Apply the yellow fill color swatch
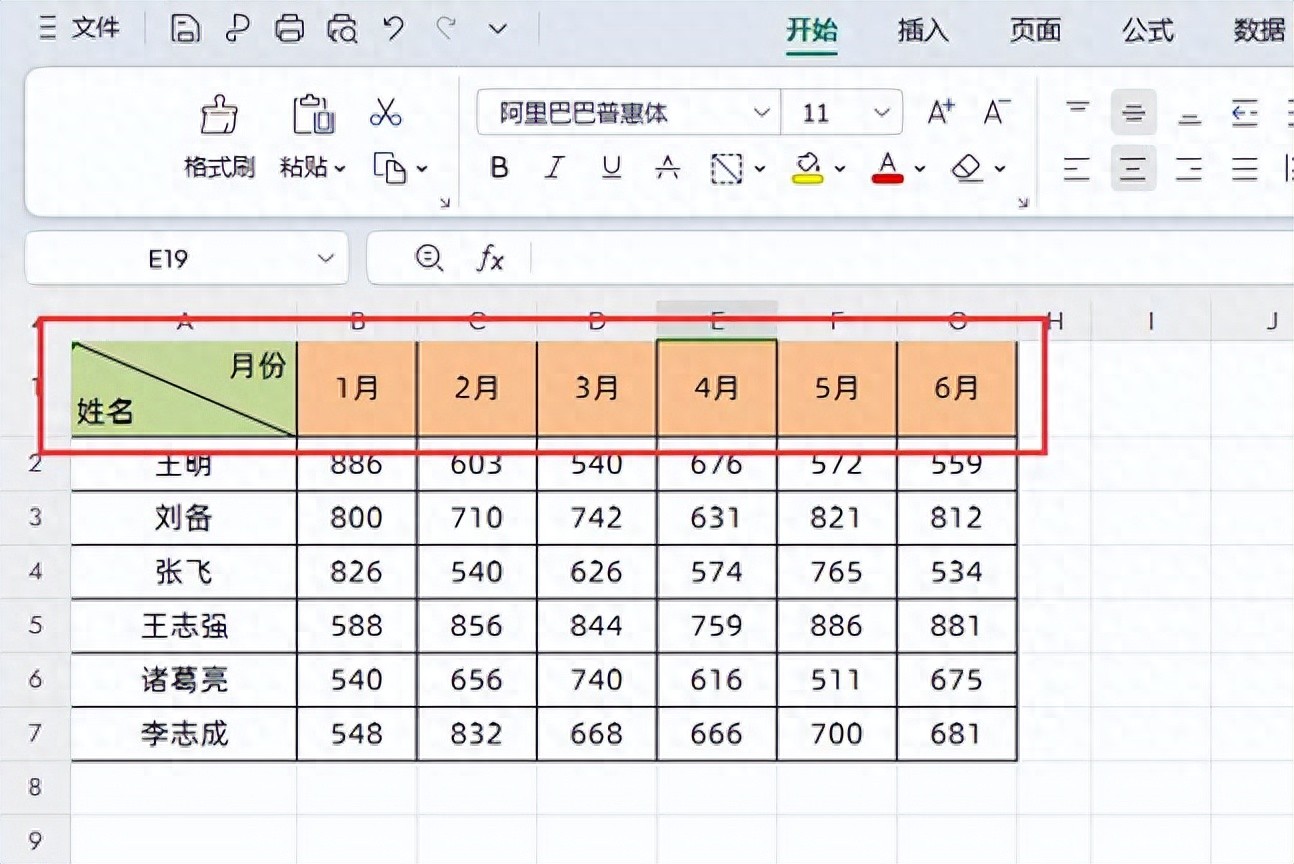The image size is (1294, 864). [x=807, y=169]
